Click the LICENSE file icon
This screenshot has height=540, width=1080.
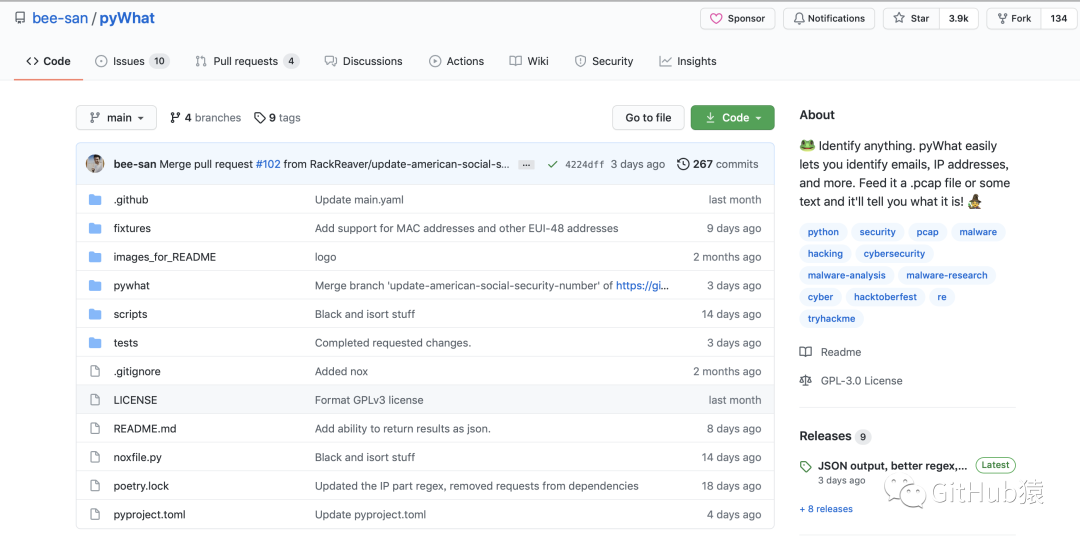(95, 399)
